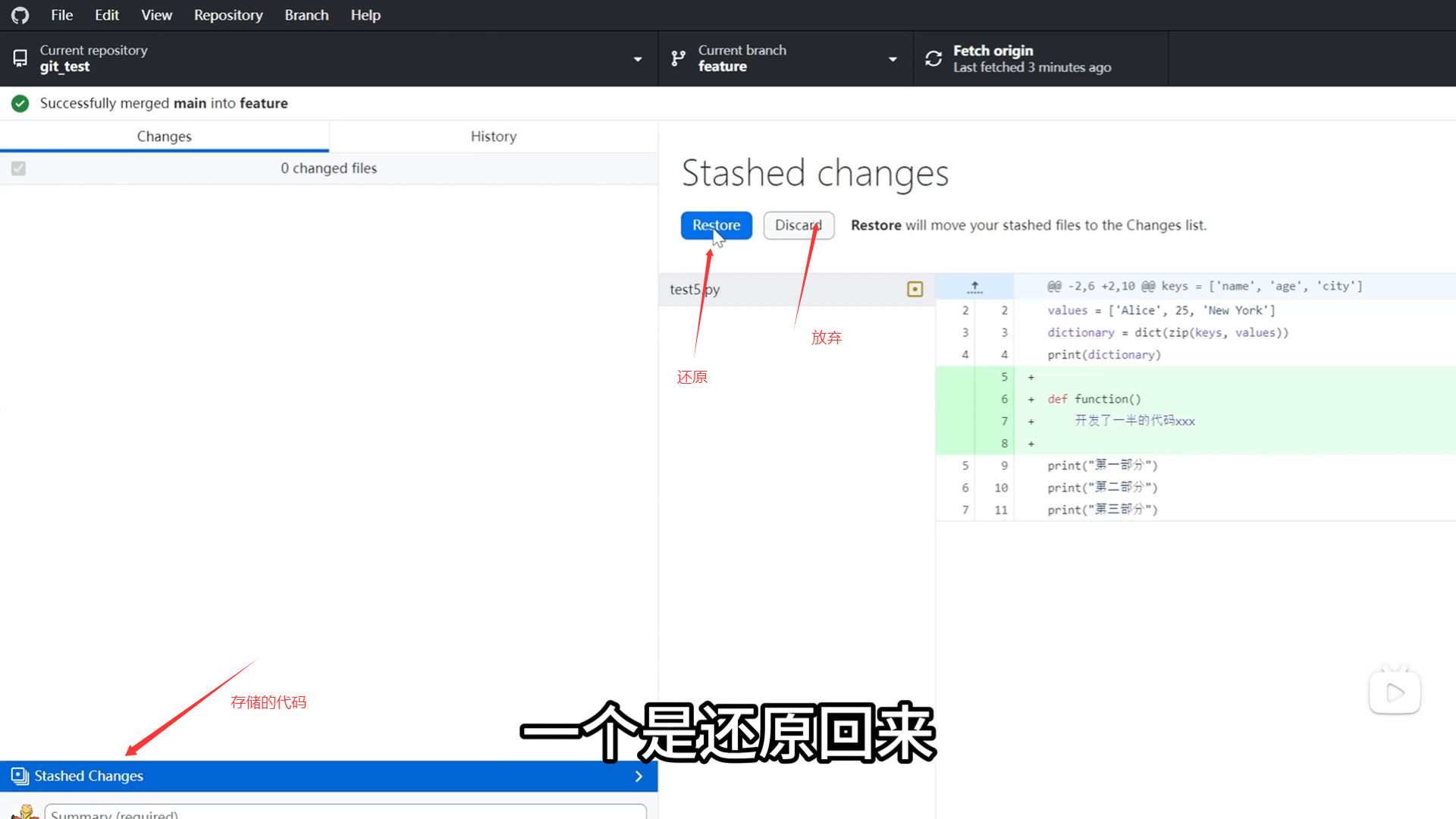
Task: Click the current repository monitor icon
Action: point(20,58)
